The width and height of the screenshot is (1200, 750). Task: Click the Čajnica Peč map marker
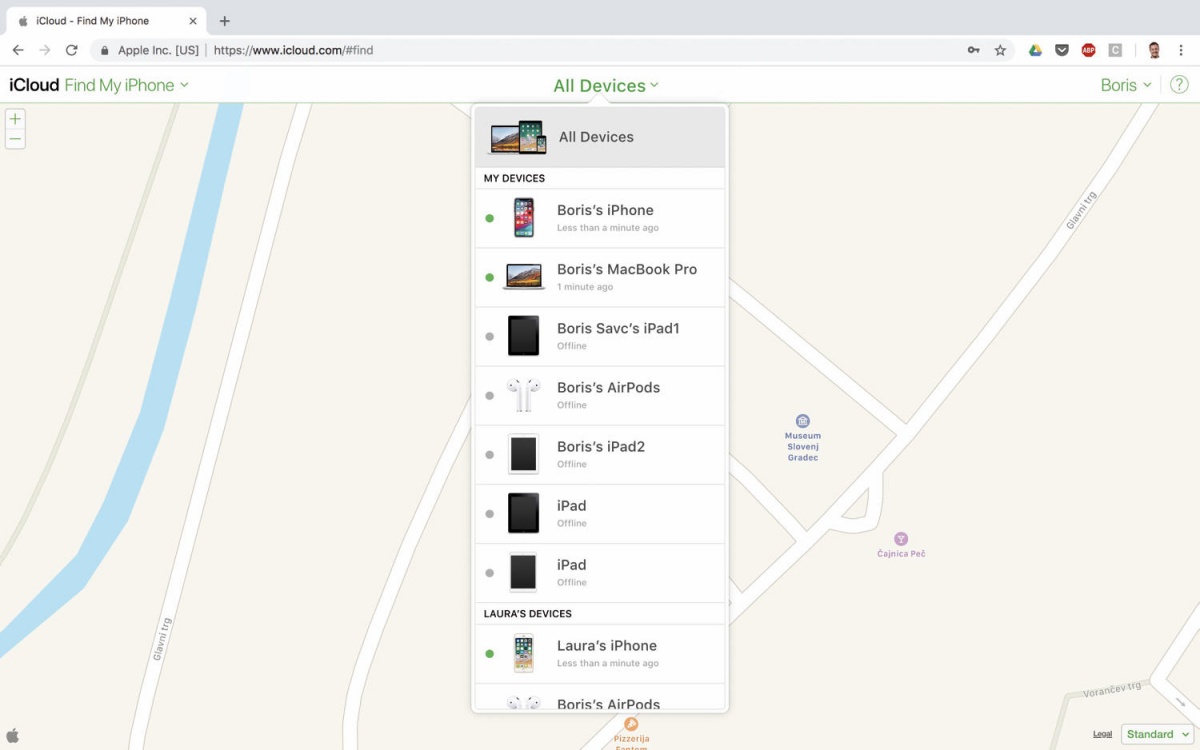[x=901, y=539]
